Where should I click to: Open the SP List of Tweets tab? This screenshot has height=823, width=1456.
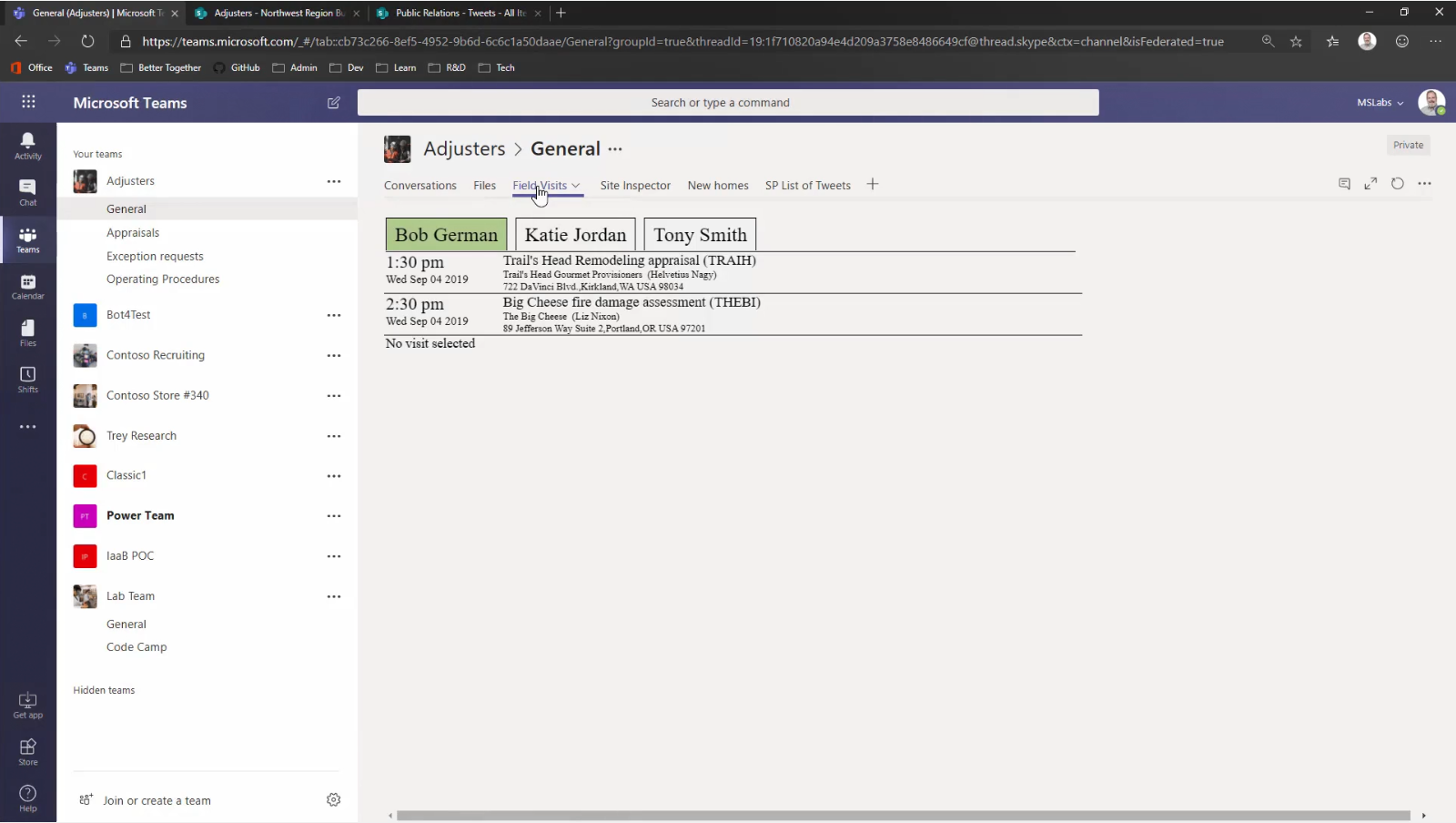[x=808, y=186]
